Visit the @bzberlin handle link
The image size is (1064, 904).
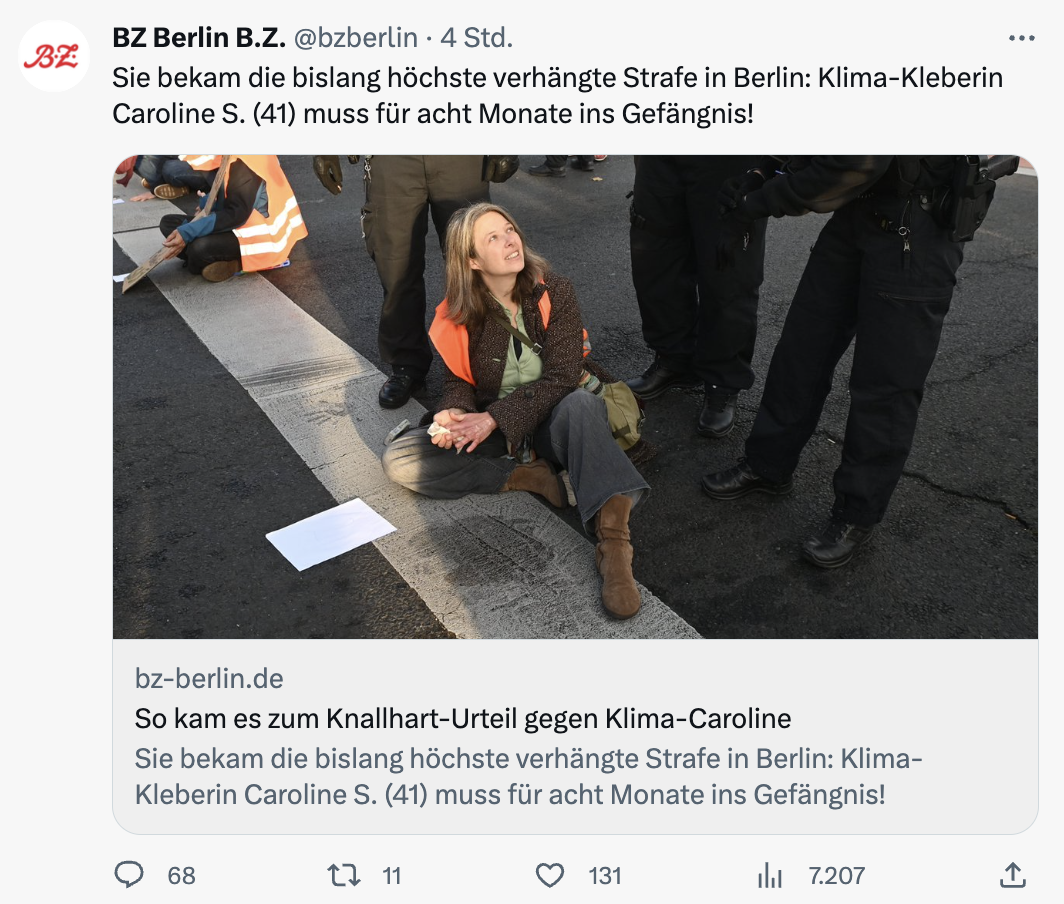(x=356, y=38)
